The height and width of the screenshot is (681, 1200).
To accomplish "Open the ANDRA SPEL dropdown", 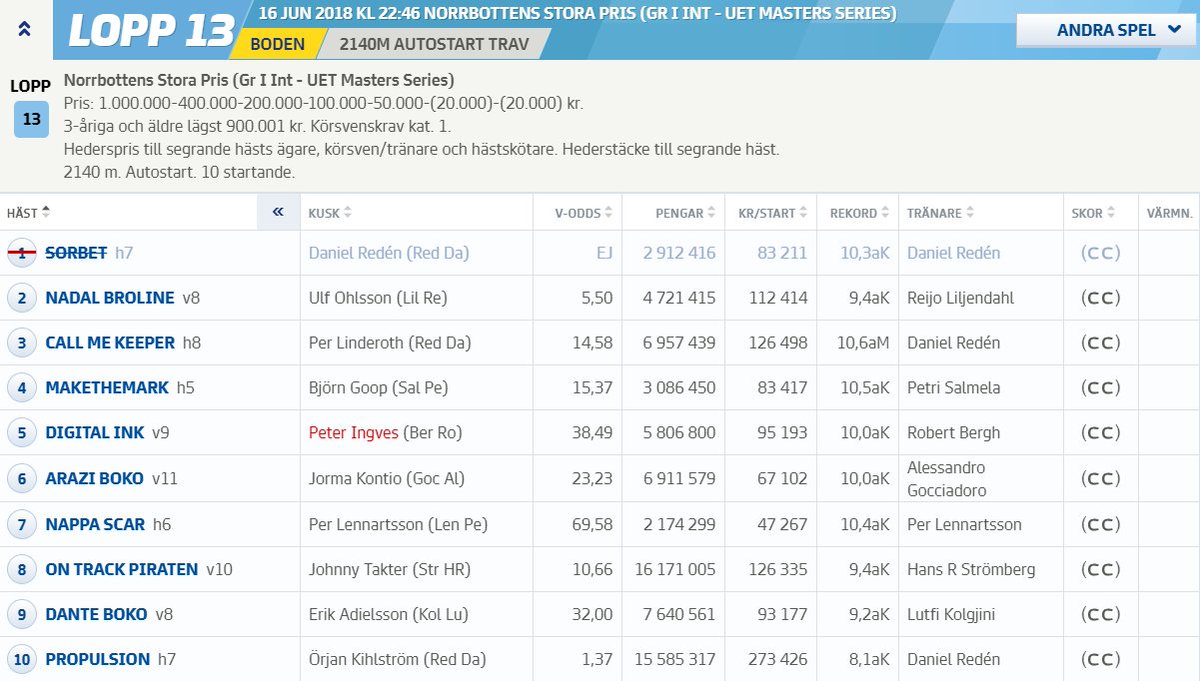I will click(1106, 30).
